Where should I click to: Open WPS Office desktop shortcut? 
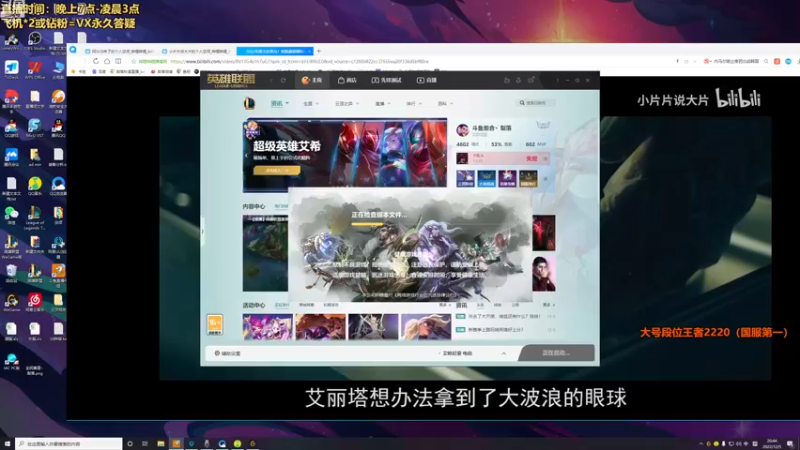coord(35,70)
